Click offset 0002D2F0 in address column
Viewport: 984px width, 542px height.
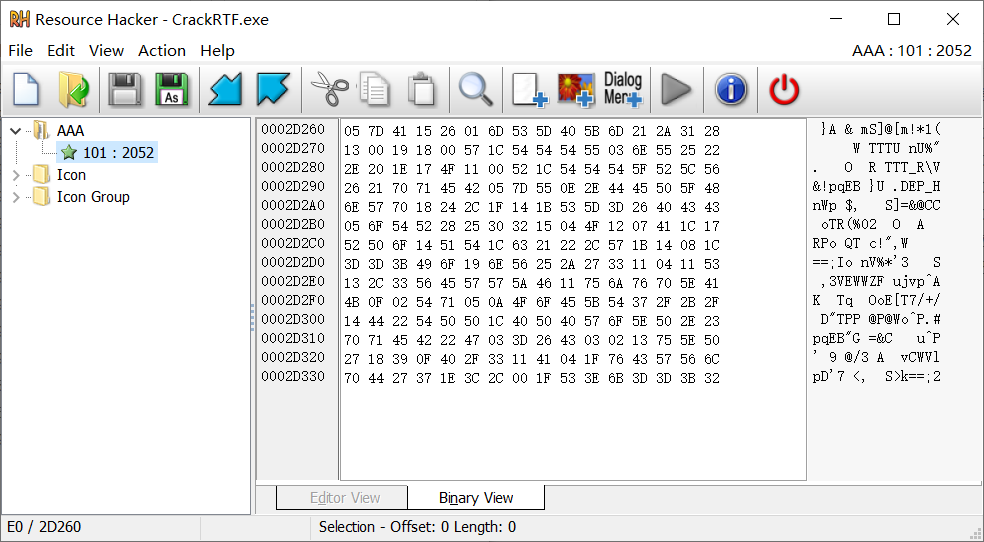click(x=293, y=300)
